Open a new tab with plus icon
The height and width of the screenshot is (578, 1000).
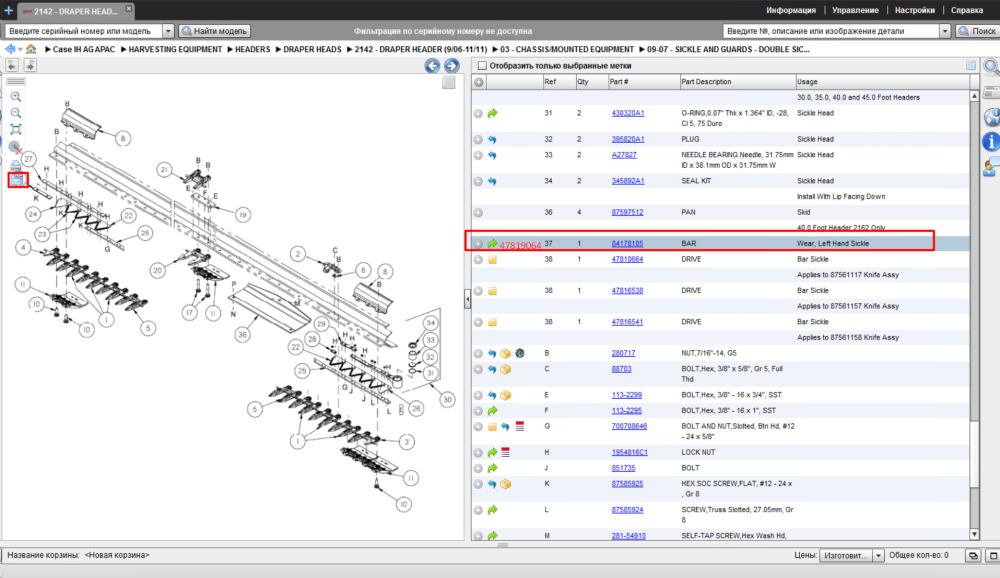[x=8, y=10]
